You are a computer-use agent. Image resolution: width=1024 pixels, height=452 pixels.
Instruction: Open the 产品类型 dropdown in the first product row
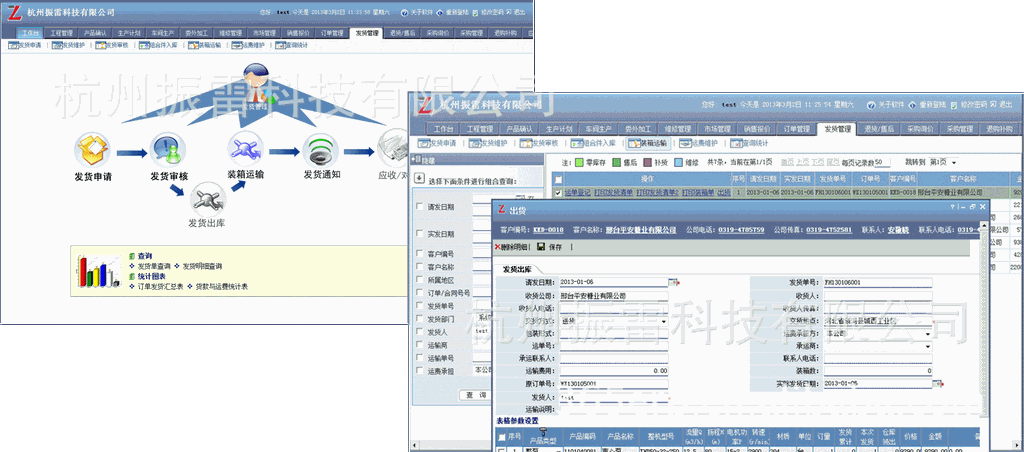point(557,450)
